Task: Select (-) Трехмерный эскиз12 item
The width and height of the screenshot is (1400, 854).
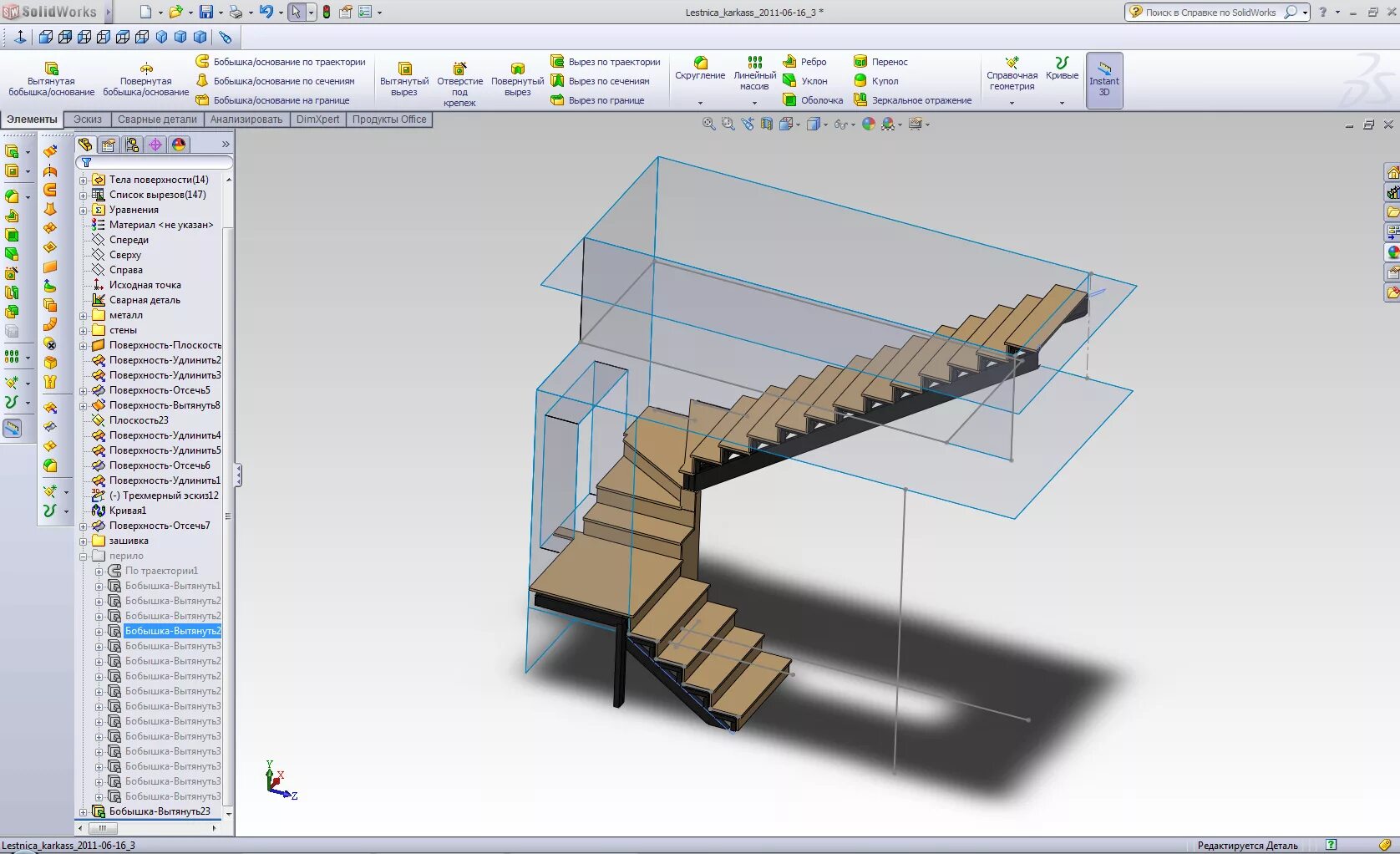Action: 155,496
